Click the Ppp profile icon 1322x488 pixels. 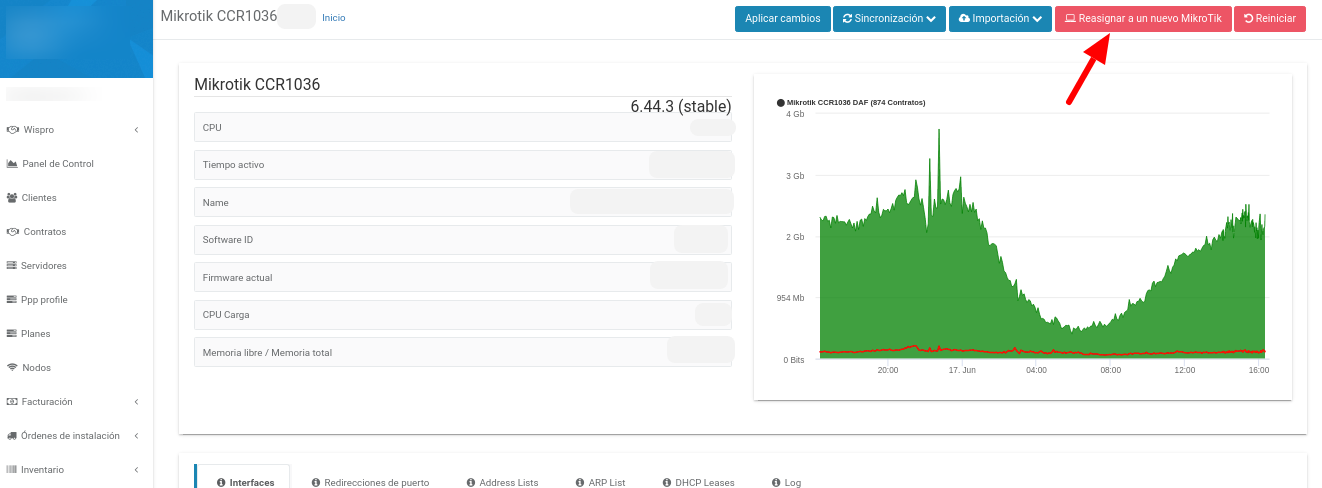coord(12,300)
